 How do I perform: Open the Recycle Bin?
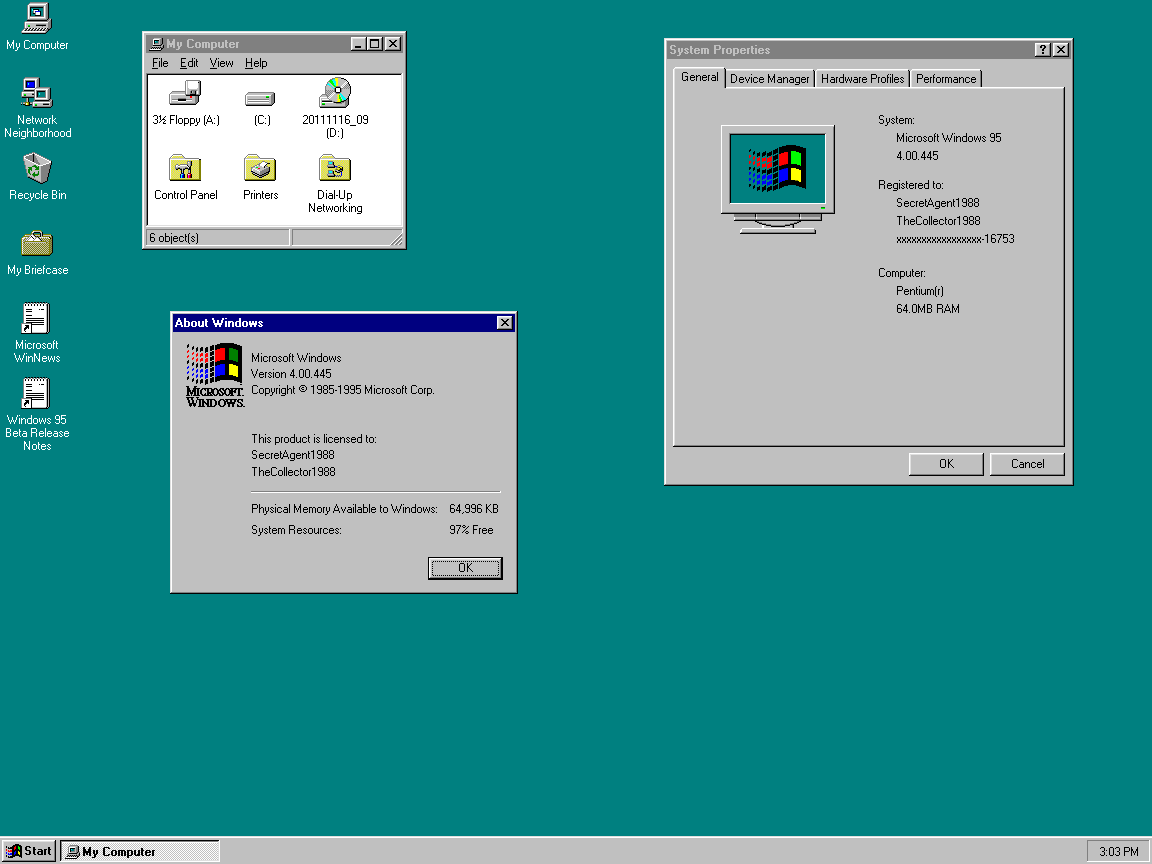(x=37, y=170)
